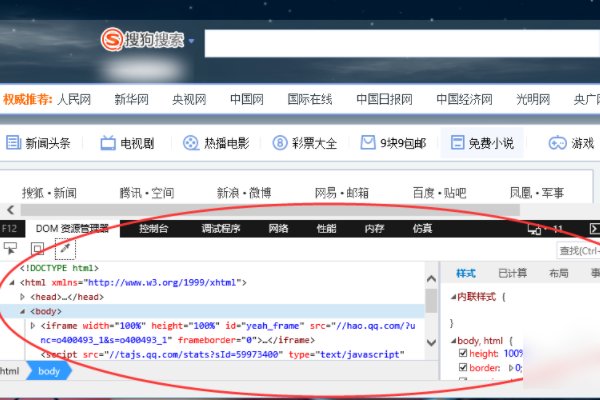This screenshot has width=600, height=400.
Task: Select html in the breadcrumb bar
Action: coord(10,371)
